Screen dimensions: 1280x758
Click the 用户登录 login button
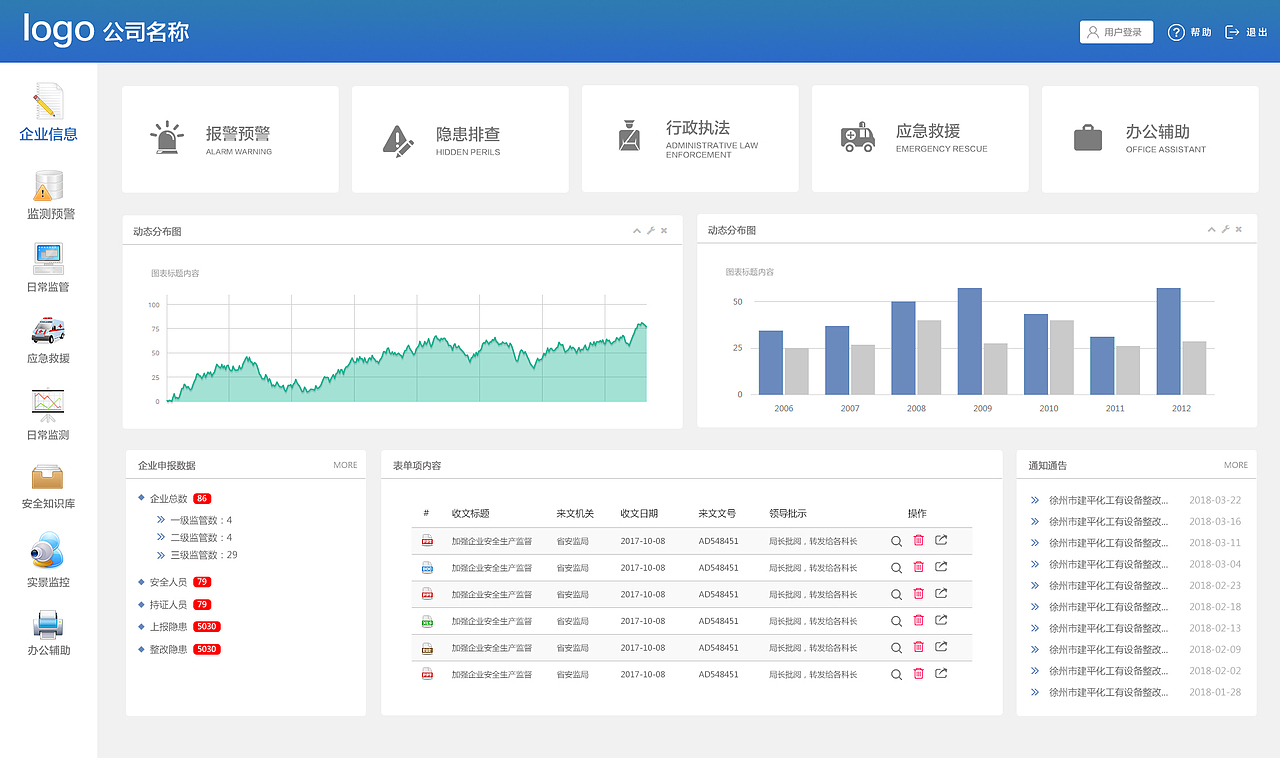[1116, 31]
